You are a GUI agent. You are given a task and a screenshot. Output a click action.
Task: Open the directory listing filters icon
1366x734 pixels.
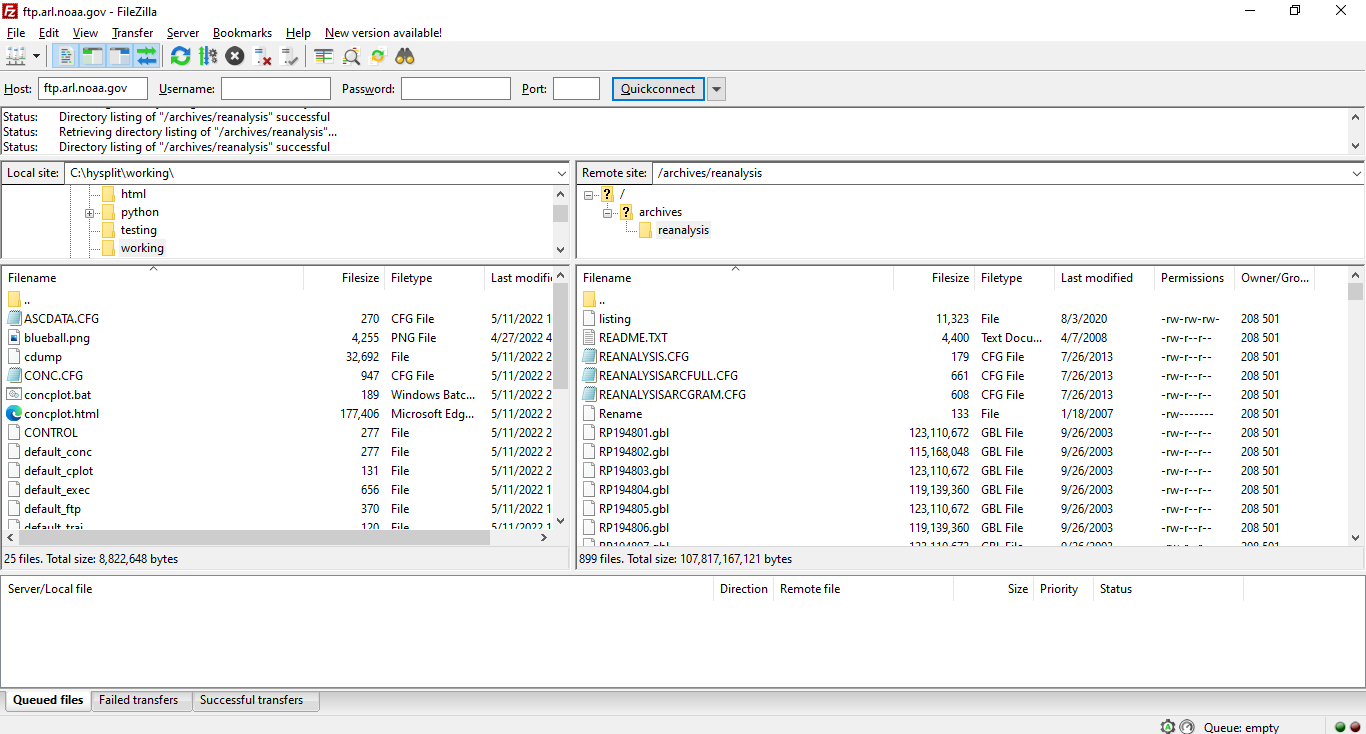click(x=323, y=56)
